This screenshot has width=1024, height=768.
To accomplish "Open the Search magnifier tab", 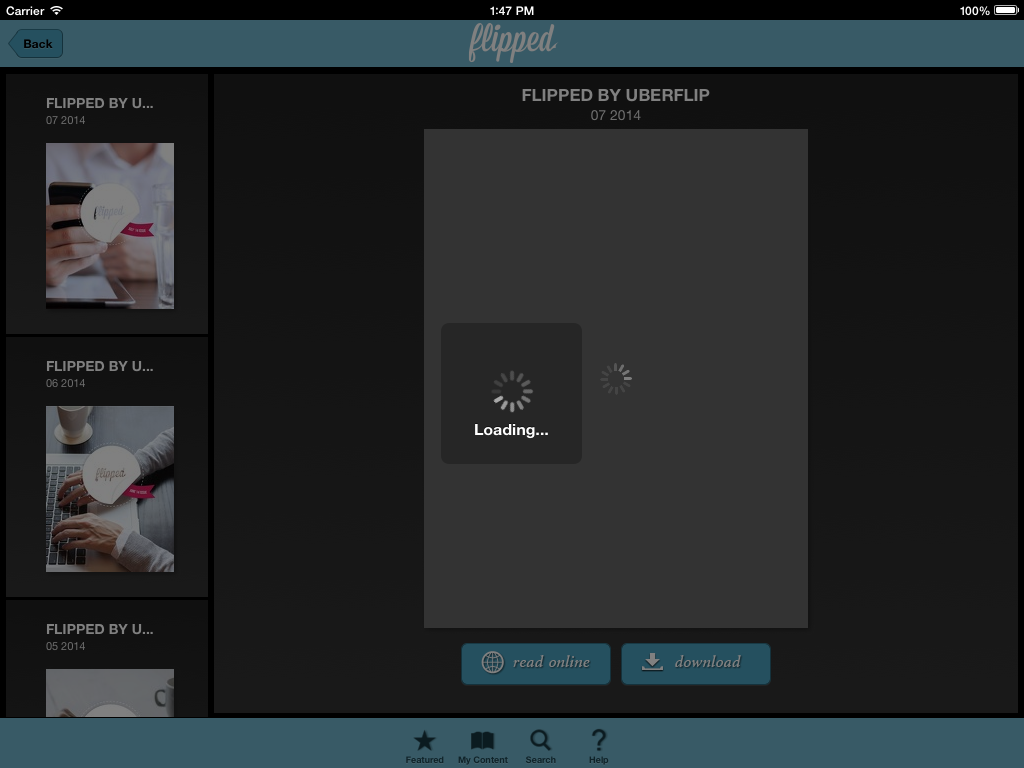I will 541,746.
